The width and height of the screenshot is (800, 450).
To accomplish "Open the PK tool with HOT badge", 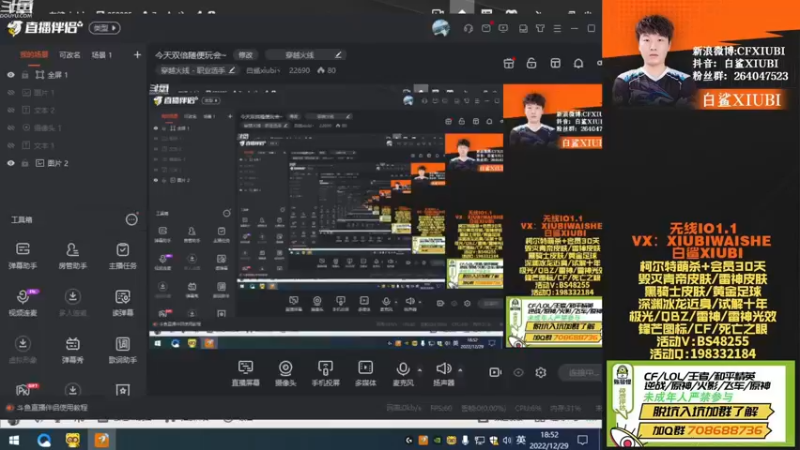I will [23, 390].
